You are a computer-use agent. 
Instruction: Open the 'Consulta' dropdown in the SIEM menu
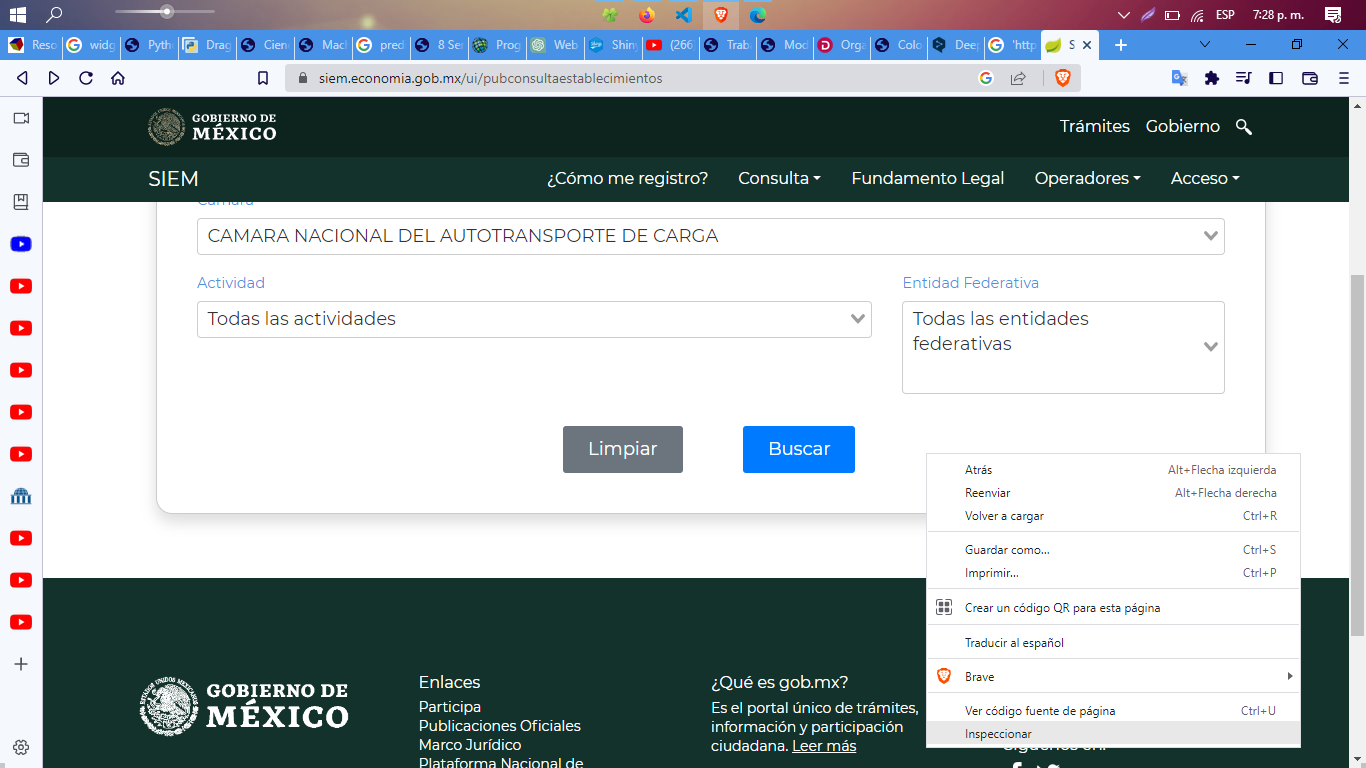[779, 178]
